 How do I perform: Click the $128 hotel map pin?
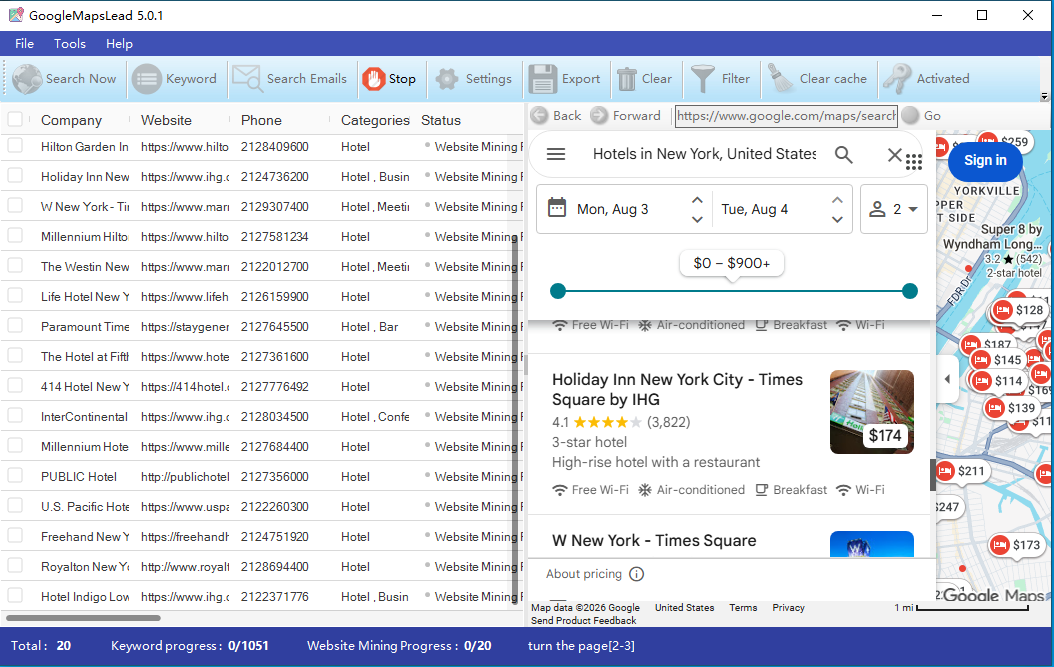click(1020, 310)
